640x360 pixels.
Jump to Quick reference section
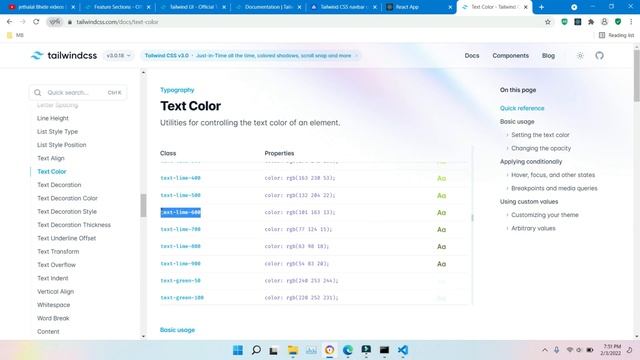[522, 108]
